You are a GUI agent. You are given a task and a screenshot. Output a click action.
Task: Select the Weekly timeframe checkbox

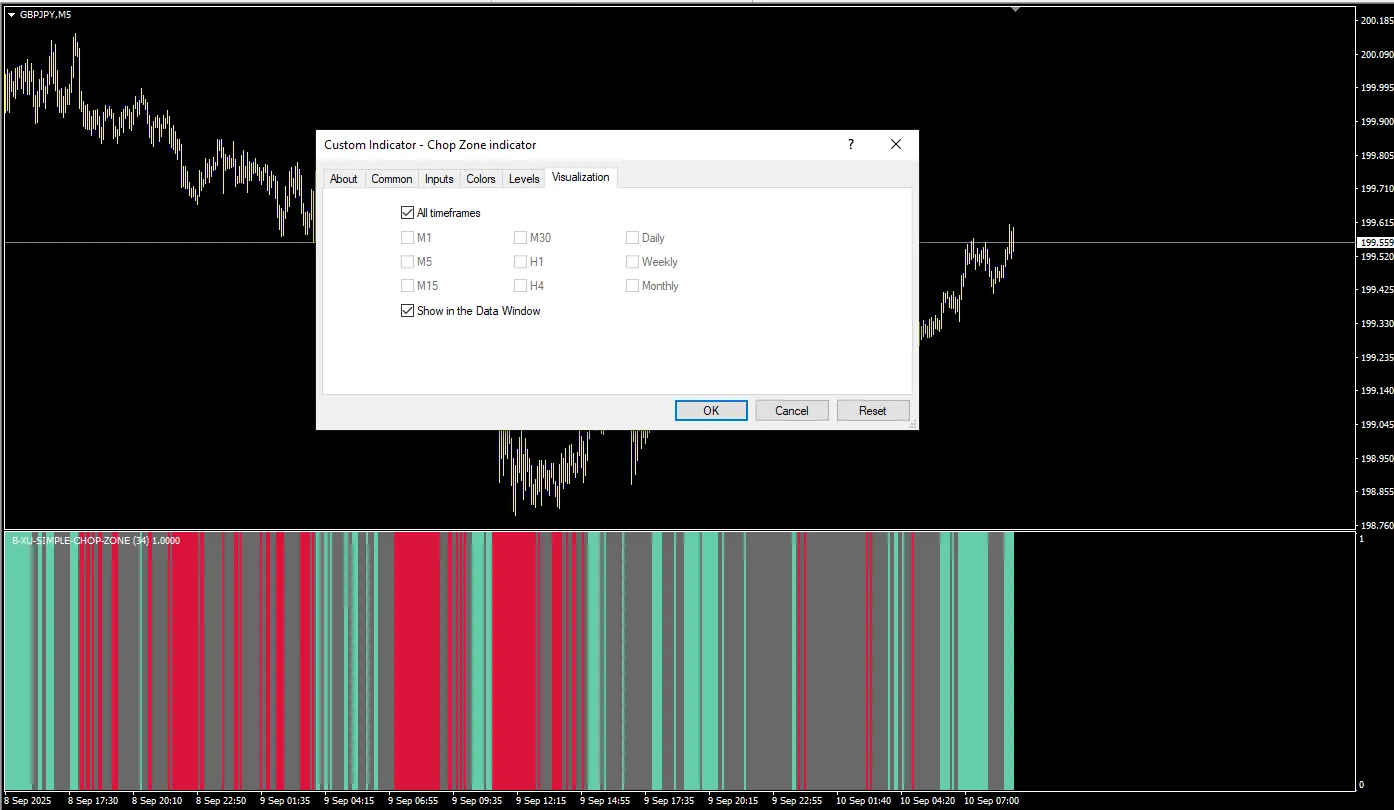pyautogui.click(x=632, y=262)
